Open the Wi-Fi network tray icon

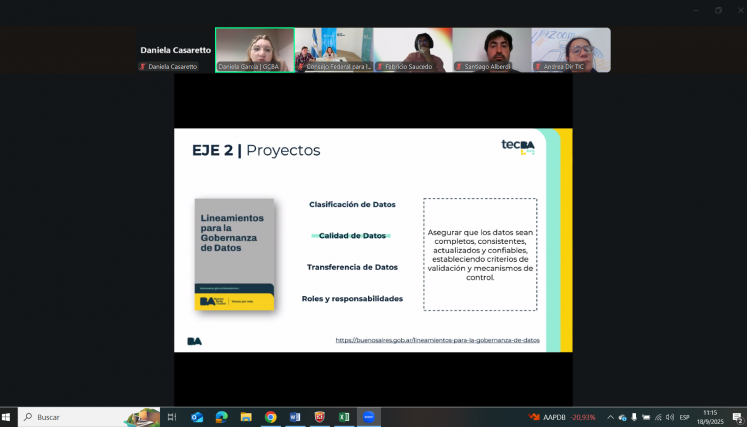click(x=658, y=417)
